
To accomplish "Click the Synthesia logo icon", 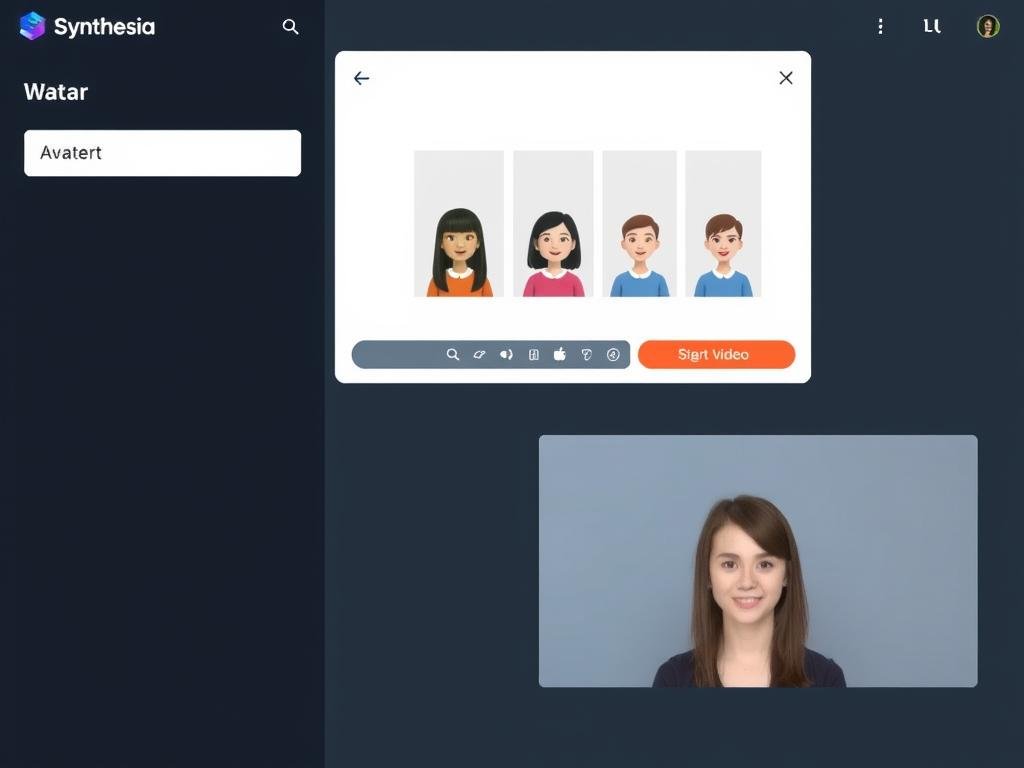I will pyautogui.click(x=31, y=26).
